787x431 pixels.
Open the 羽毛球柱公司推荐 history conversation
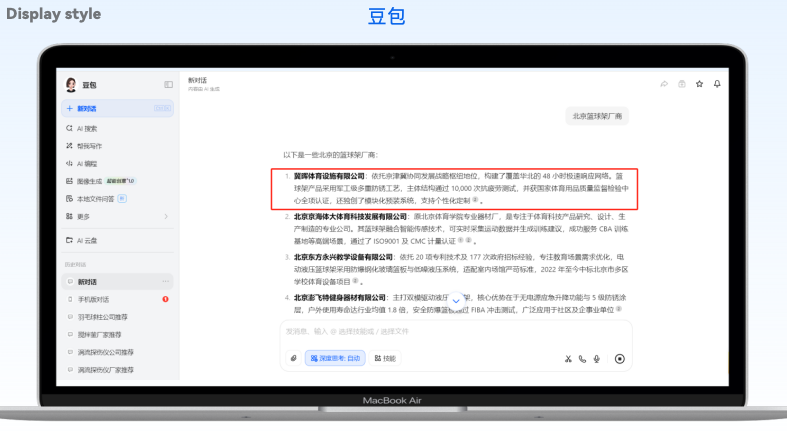pos(103,317)
